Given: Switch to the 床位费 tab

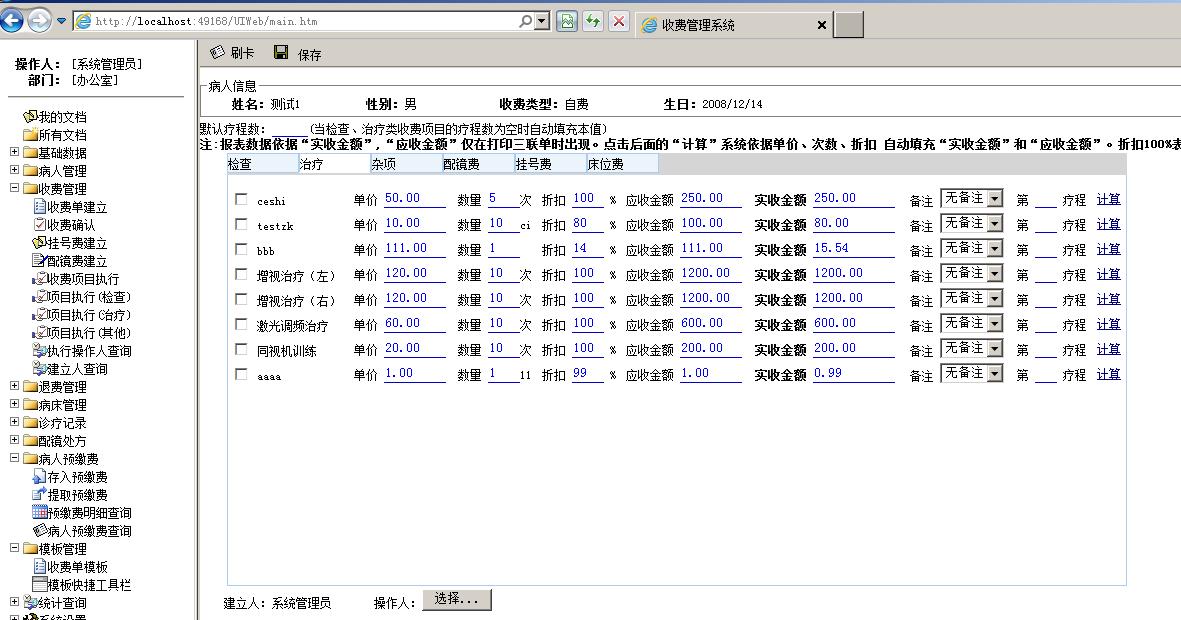Looking at the screenshot, I should coord(623,163).
